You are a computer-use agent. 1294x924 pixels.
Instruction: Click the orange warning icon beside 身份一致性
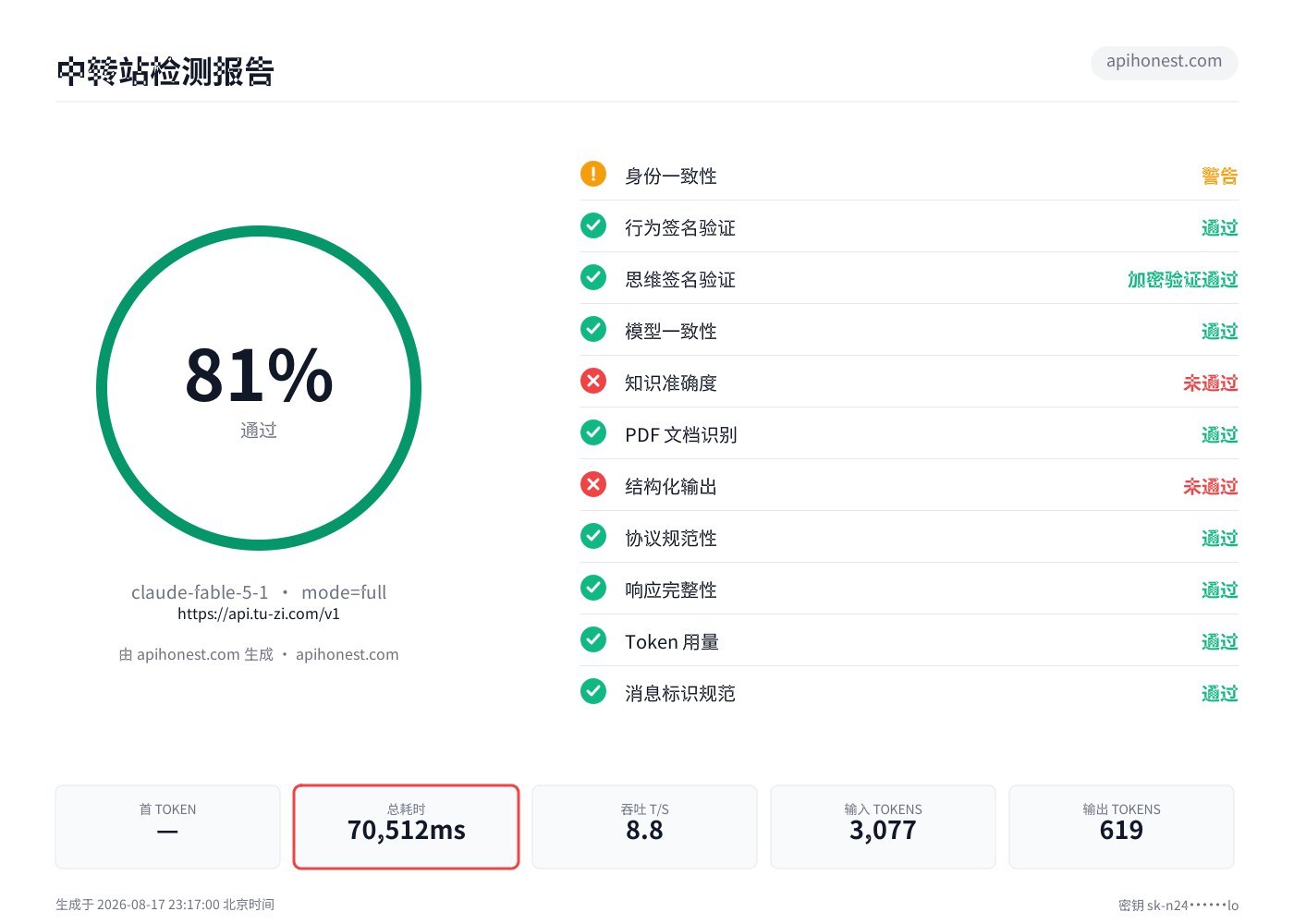pos(593,174)
